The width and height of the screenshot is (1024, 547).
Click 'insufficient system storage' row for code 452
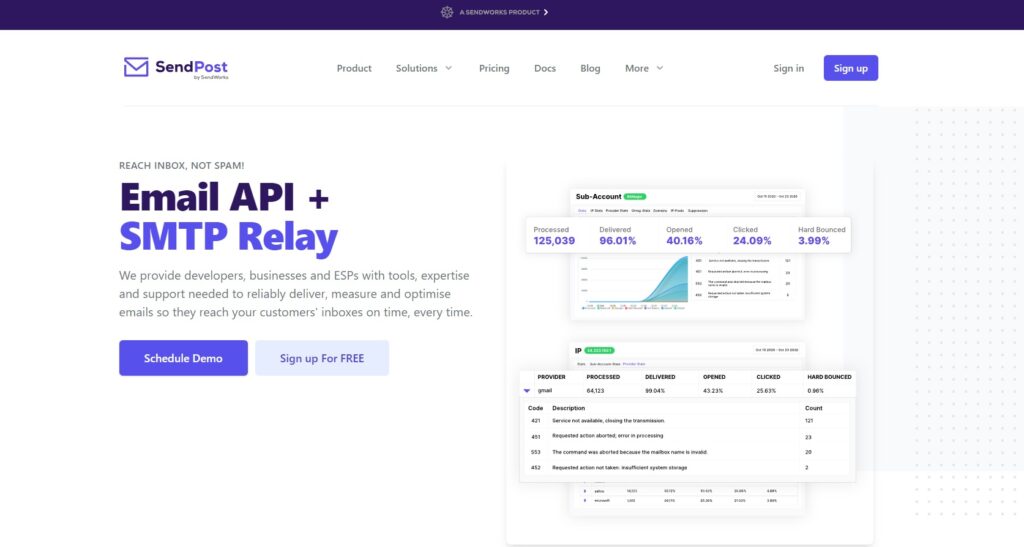686,467
